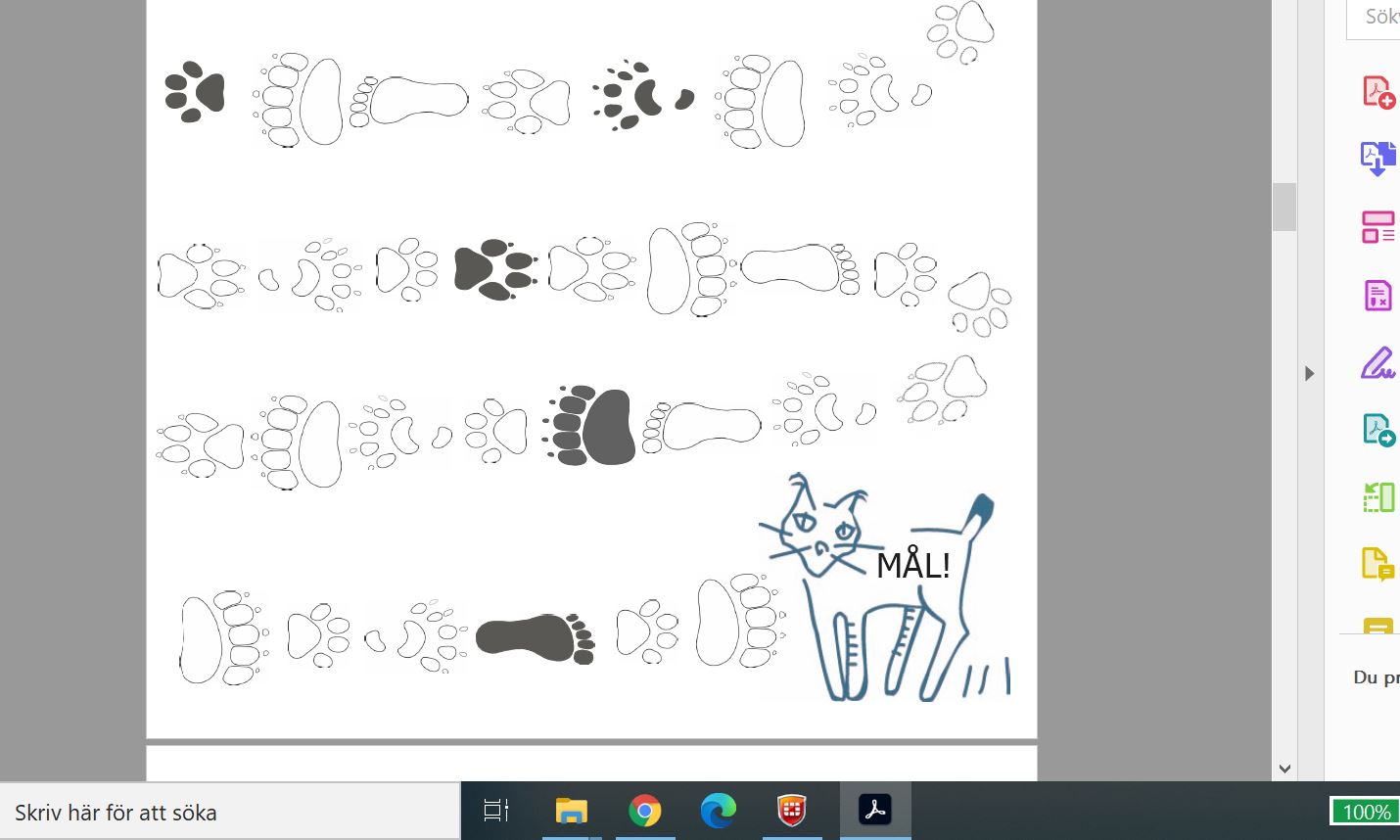Click the Windows taskbar search box
The width and height of the screenshot is (1400, 840).
[x=230, y=812]
